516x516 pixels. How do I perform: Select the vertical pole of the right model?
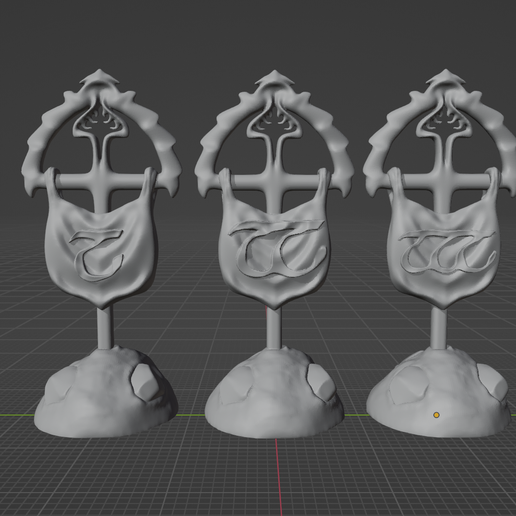[440, 328]
